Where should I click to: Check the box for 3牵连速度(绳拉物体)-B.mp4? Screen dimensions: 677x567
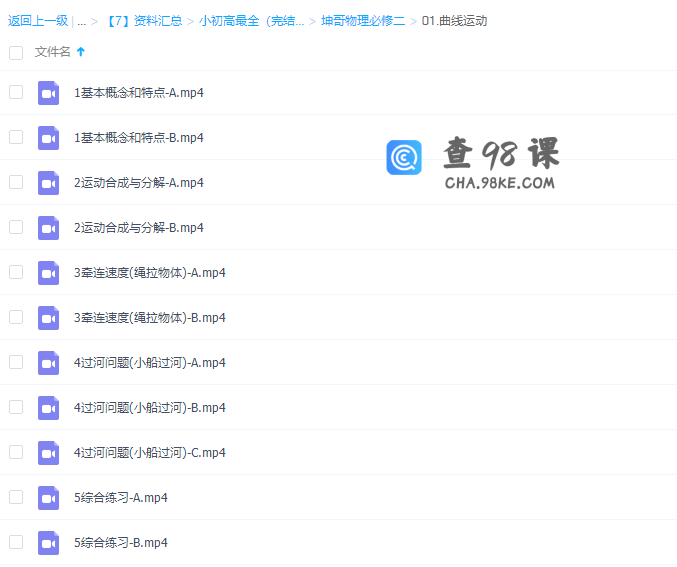tap(16, 317)
